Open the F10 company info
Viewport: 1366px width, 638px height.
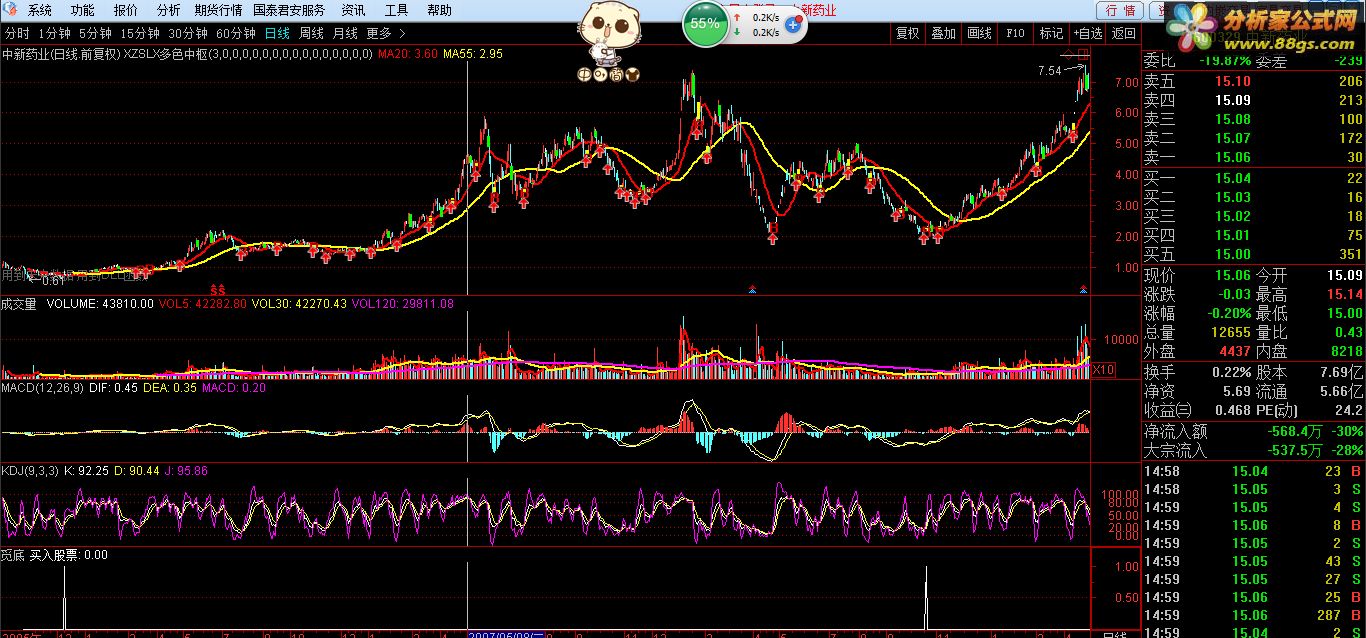pyautogui.click(x=1015, y=33)
